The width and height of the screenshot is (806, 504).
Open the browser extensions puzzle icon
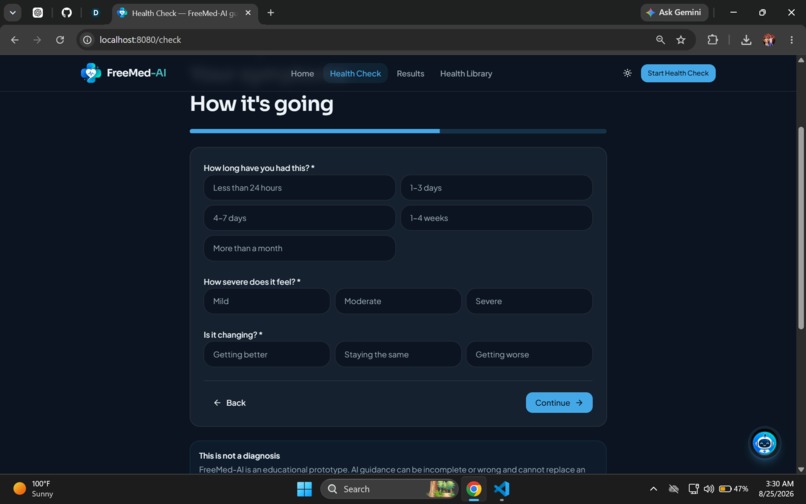tap(712, 40)
